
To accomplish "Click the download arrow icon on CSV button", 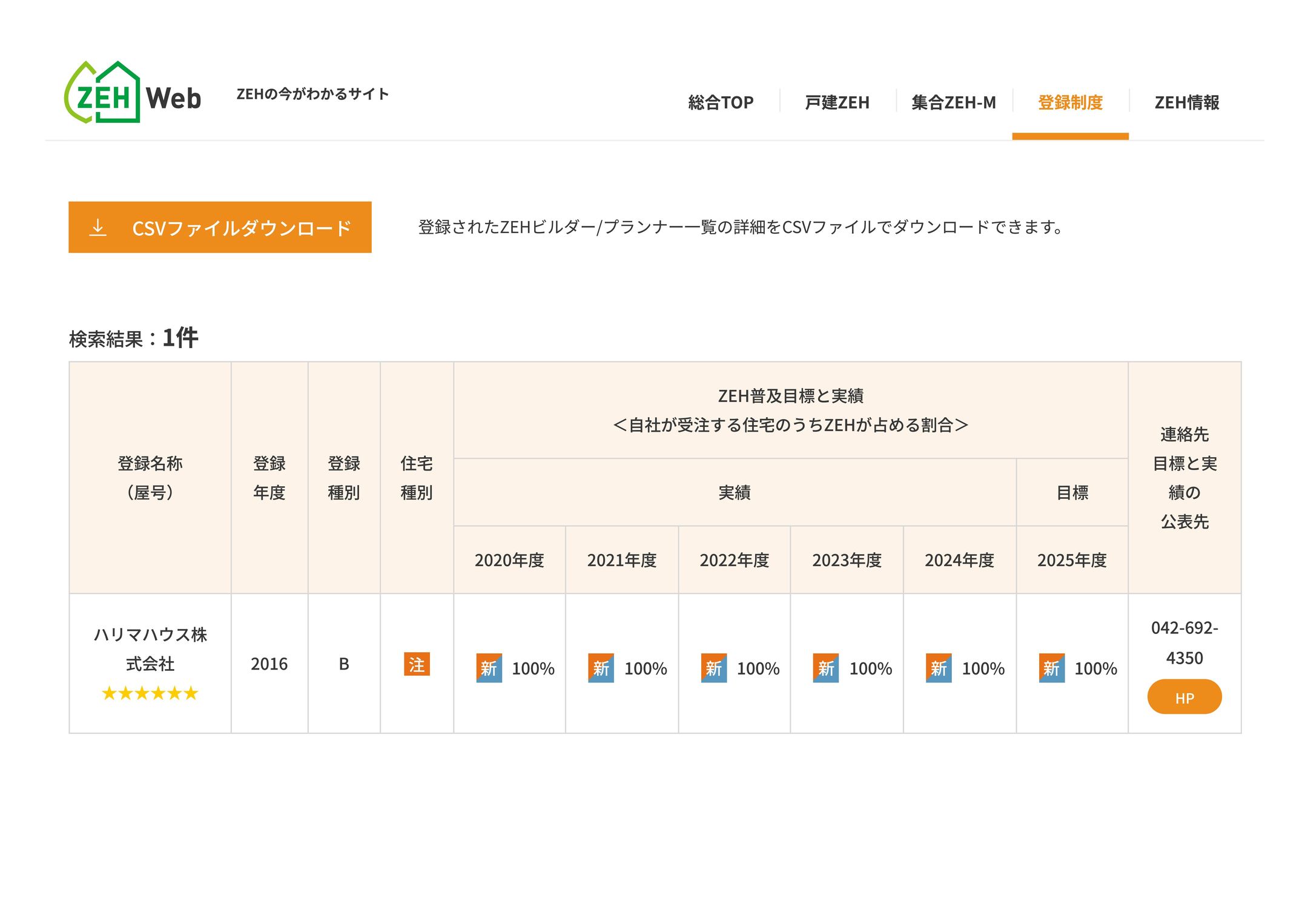I will pos(97,228).
